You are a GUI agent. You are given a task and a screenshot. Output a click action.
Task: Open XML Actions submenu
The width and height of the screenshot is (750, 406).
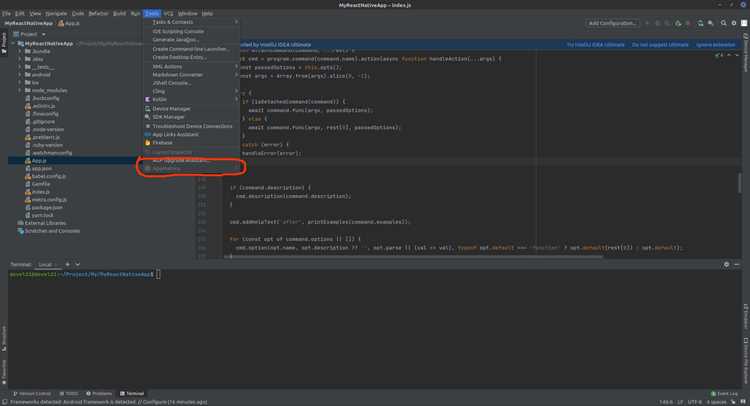(191, 66)
